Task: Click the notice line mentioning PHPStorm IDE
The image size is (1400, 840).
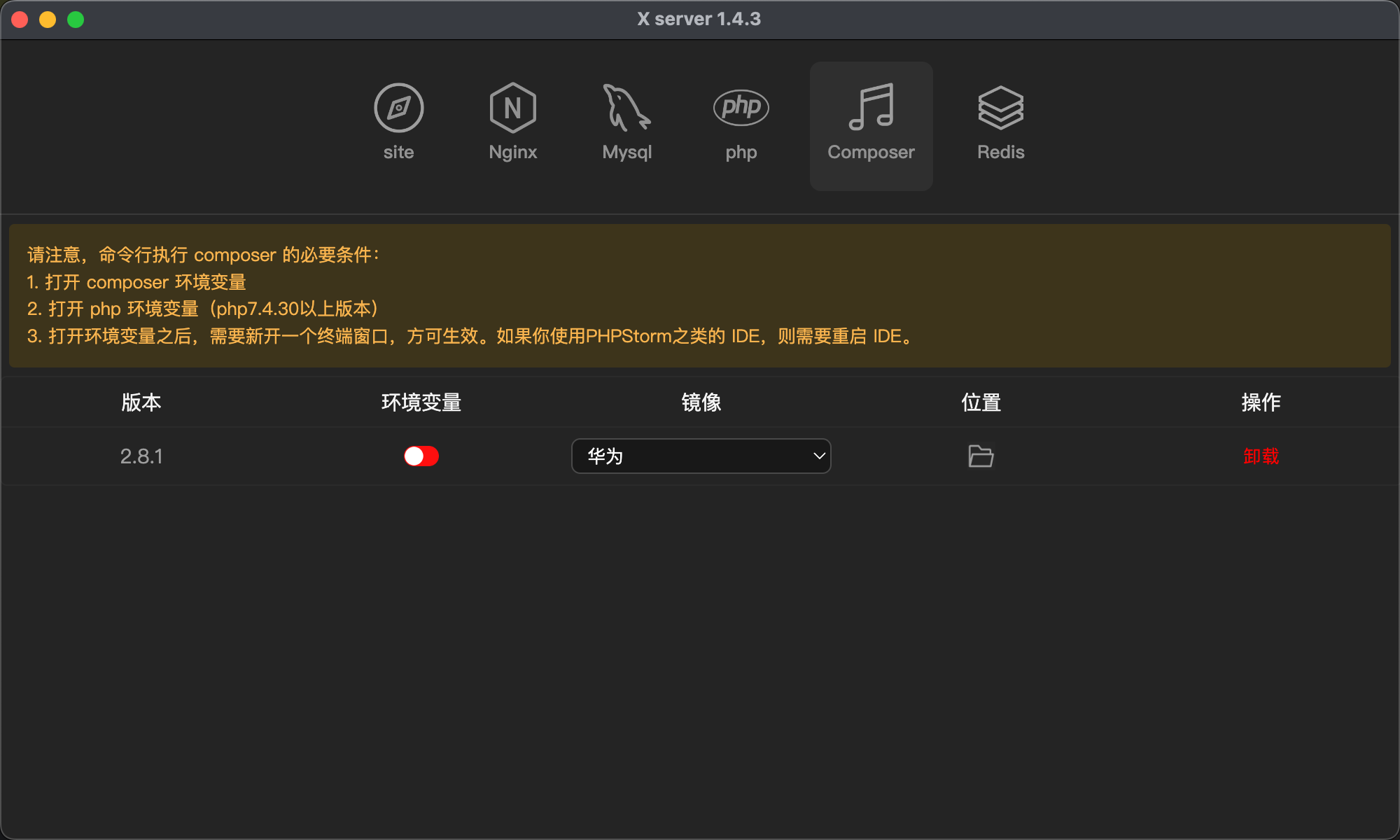Action: click(471, 336)
